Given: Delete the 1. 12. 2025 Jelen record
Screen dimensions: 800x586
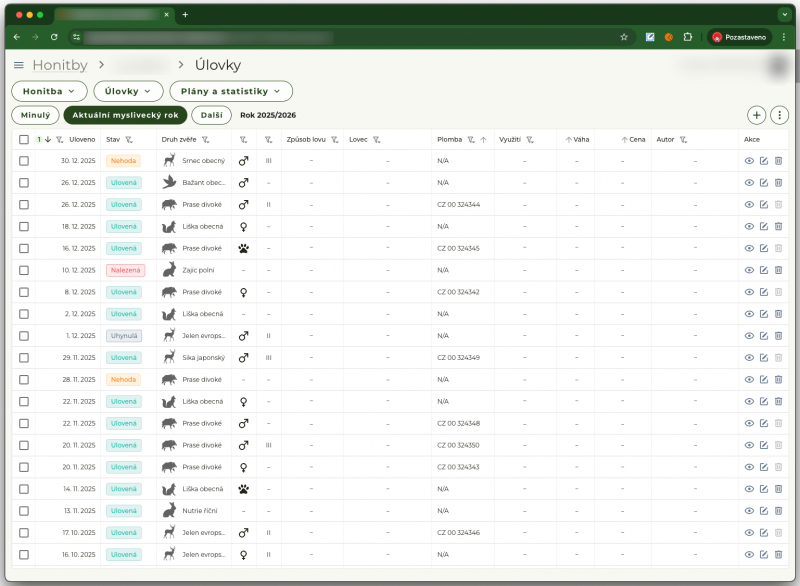Looking at the screenshot, I should [x=779, y=336].
